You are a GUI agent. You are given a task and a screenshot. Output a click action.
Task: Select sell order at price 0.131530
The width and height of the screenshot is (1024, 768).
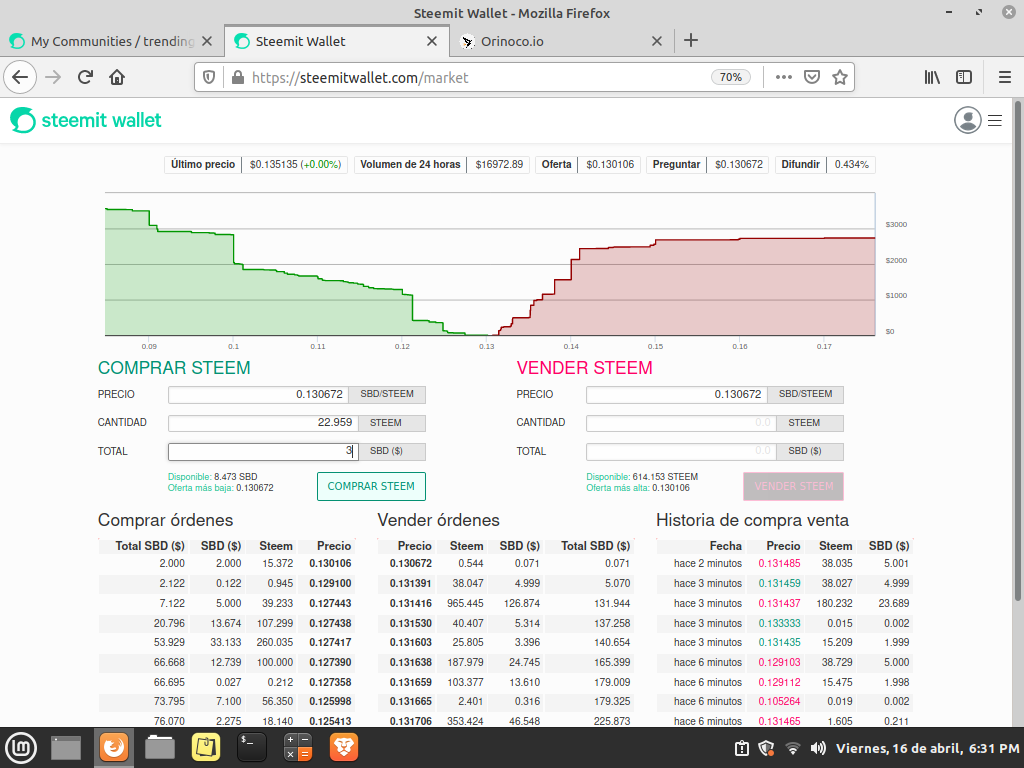pos(505,623)
